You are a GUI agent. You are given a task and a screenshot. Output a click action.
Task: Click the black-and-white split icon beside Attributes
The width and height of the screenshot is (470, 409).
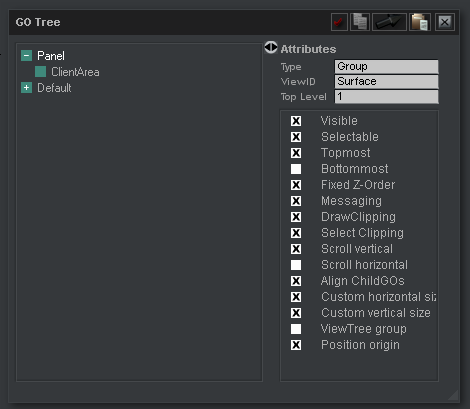coord(271,47)
